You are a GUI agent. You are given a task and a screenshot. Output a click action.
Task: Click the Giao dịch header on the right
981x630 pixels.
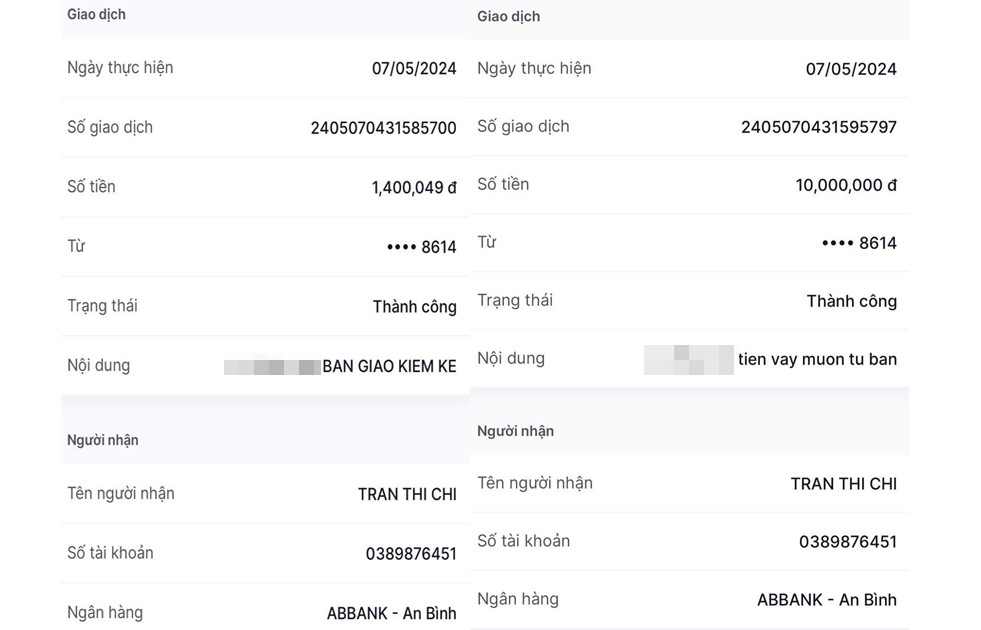coord(510,16)
